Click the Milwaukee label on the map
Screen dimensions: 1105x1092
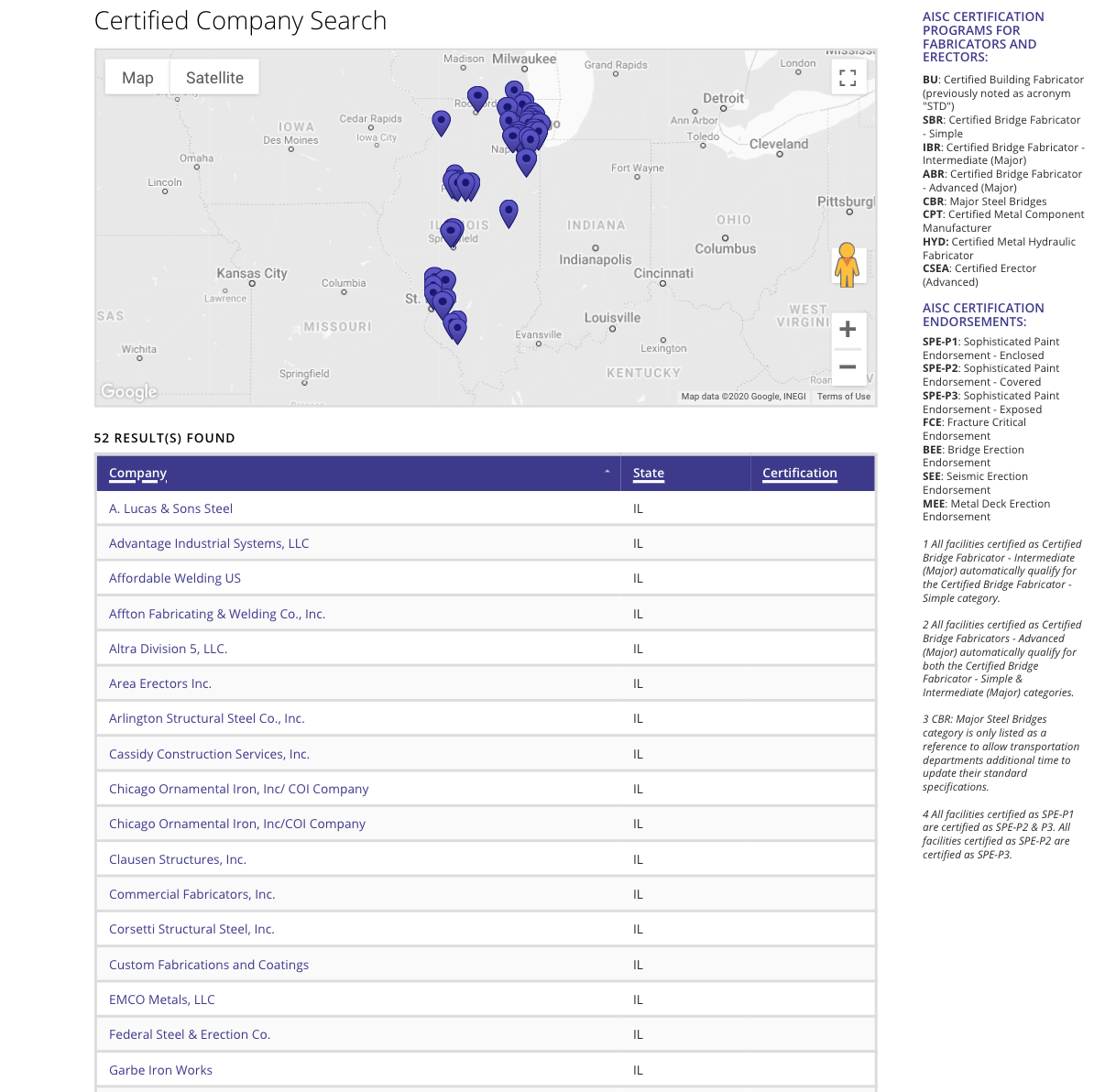tap(524, 59)
